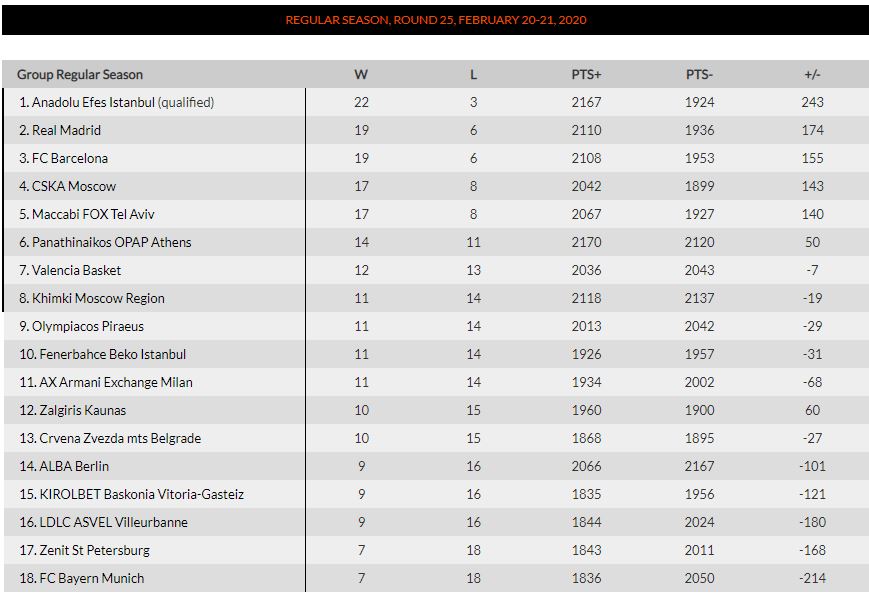This screenshot has height=608, width=869.
Task: Select Zalgiris Kaunas team name
Action: [x=83, y=410]
